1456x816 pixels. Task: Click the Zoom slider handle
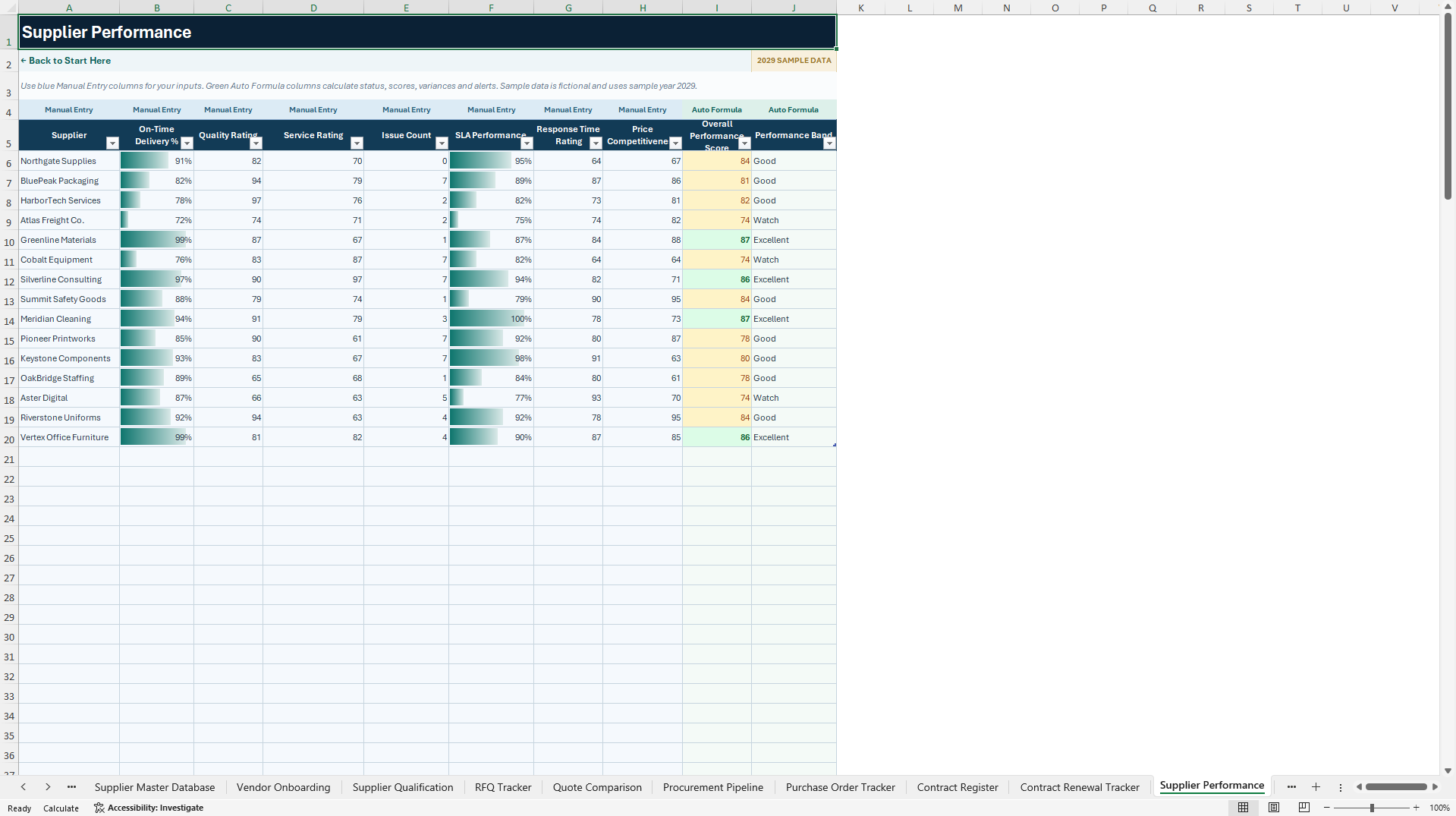click(x=1372, y=808)
